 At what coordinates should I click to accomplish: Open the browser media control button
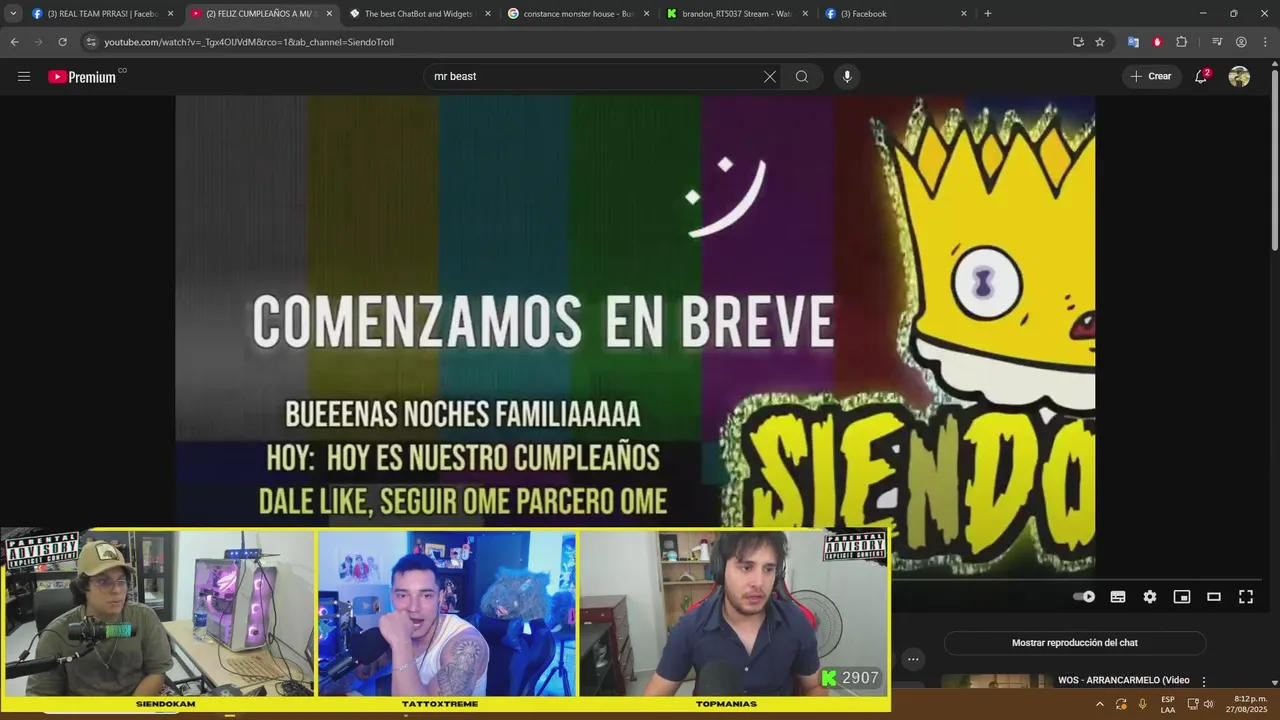tap(1217, 42)
